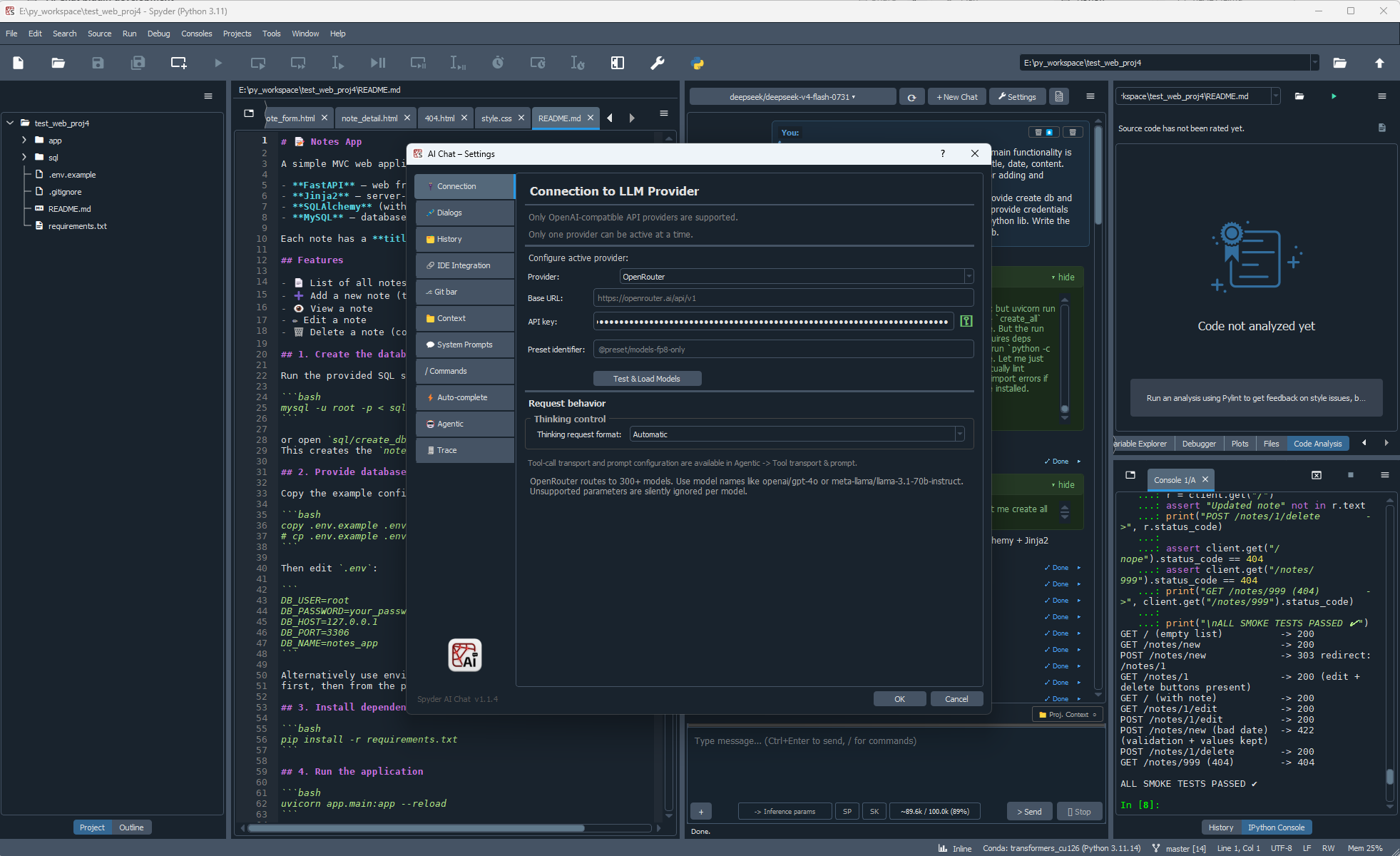Click the Stop button in chat bar
Screen dimensions: 1400x856
coord(1079,811)
